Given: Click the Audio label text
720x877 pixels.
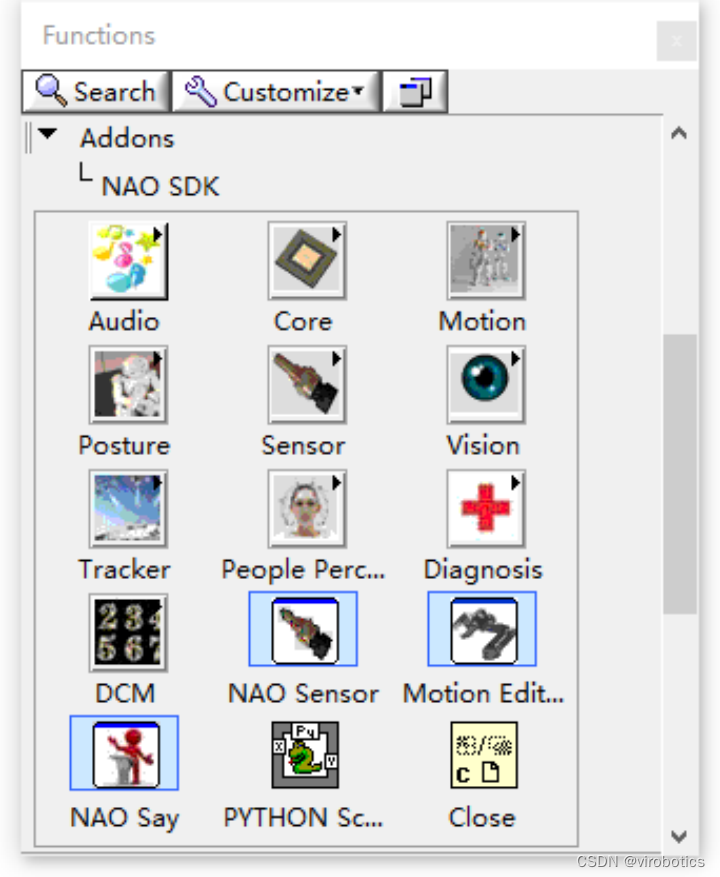Looking at the screenshot, I should coord(124,322).
